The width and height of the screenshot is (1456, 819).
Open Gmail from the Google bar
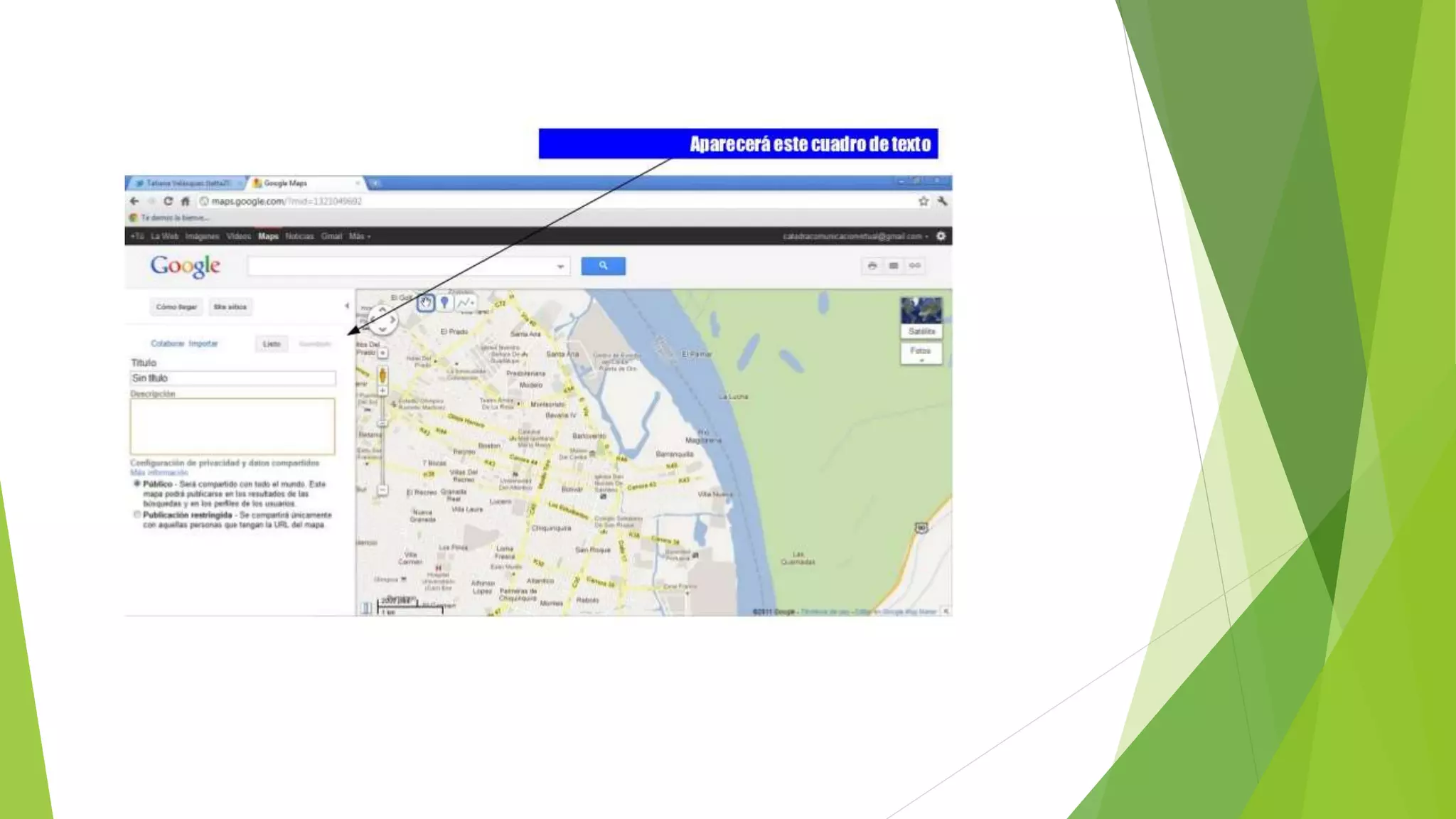pos(331,236)
